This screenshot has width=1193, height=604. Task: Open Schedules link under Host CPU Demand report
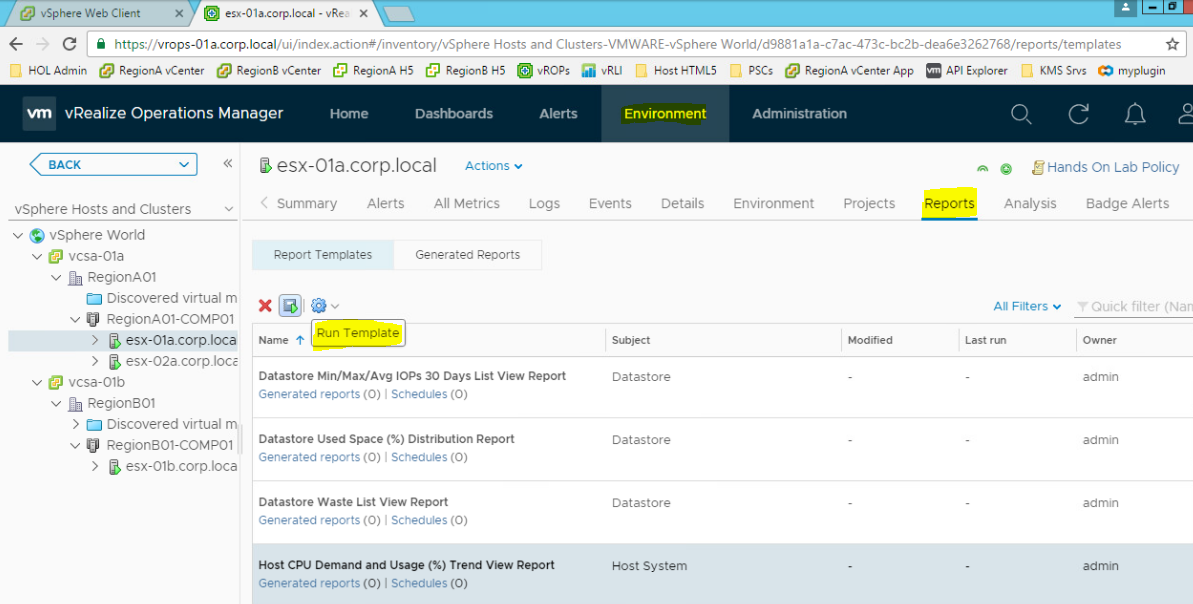419,583
